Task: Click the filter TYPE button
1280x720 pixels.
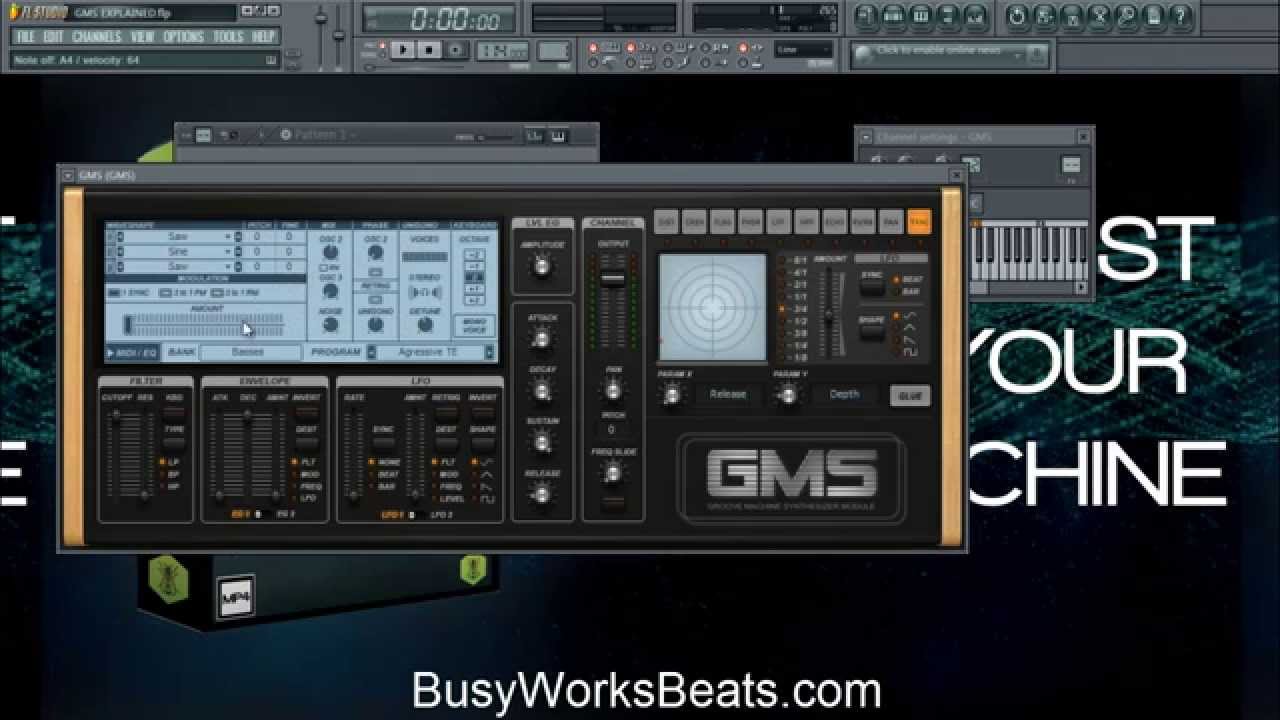Action: [x=173, y=443]
